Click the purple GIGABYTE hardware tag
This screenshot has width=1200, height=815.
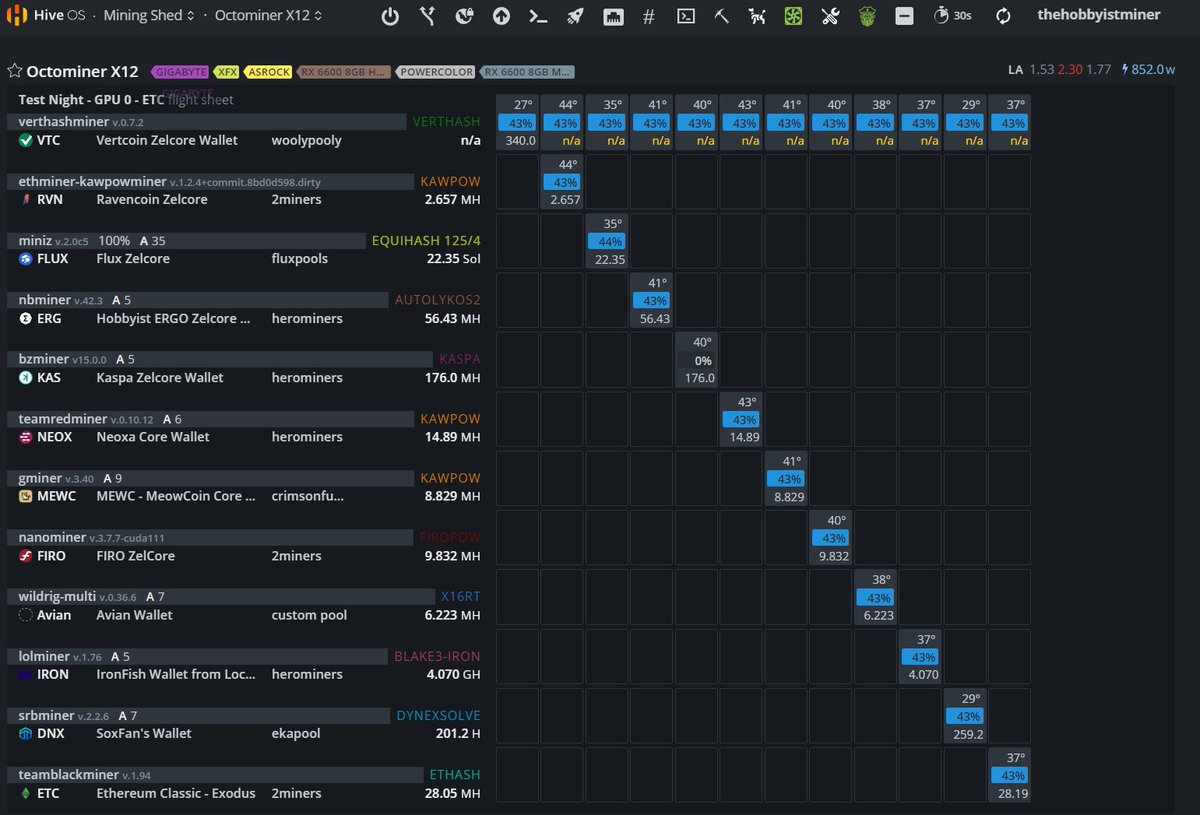tap(180, 71)
